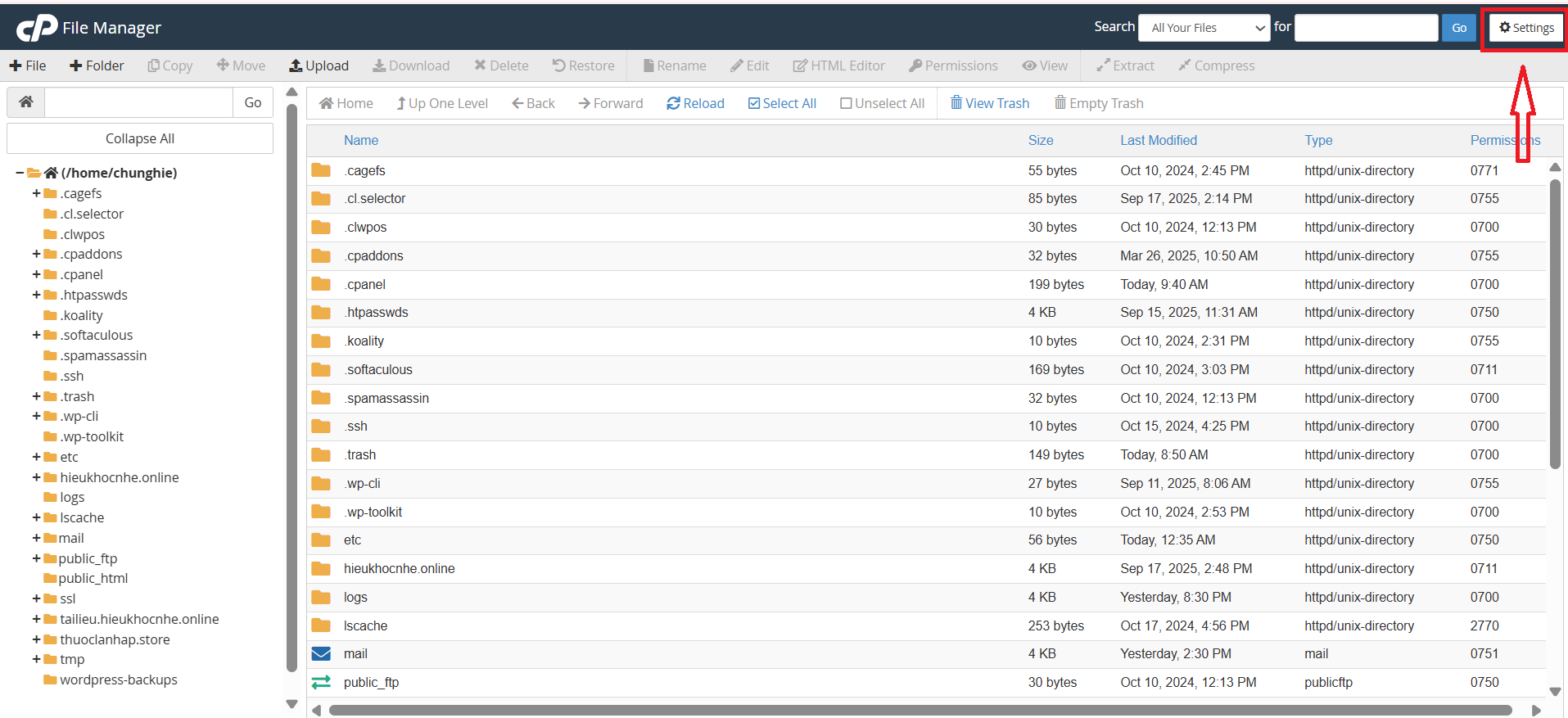Open View Trash
The width and height of the screenshot is (1568, 718).
click(989, 103)
